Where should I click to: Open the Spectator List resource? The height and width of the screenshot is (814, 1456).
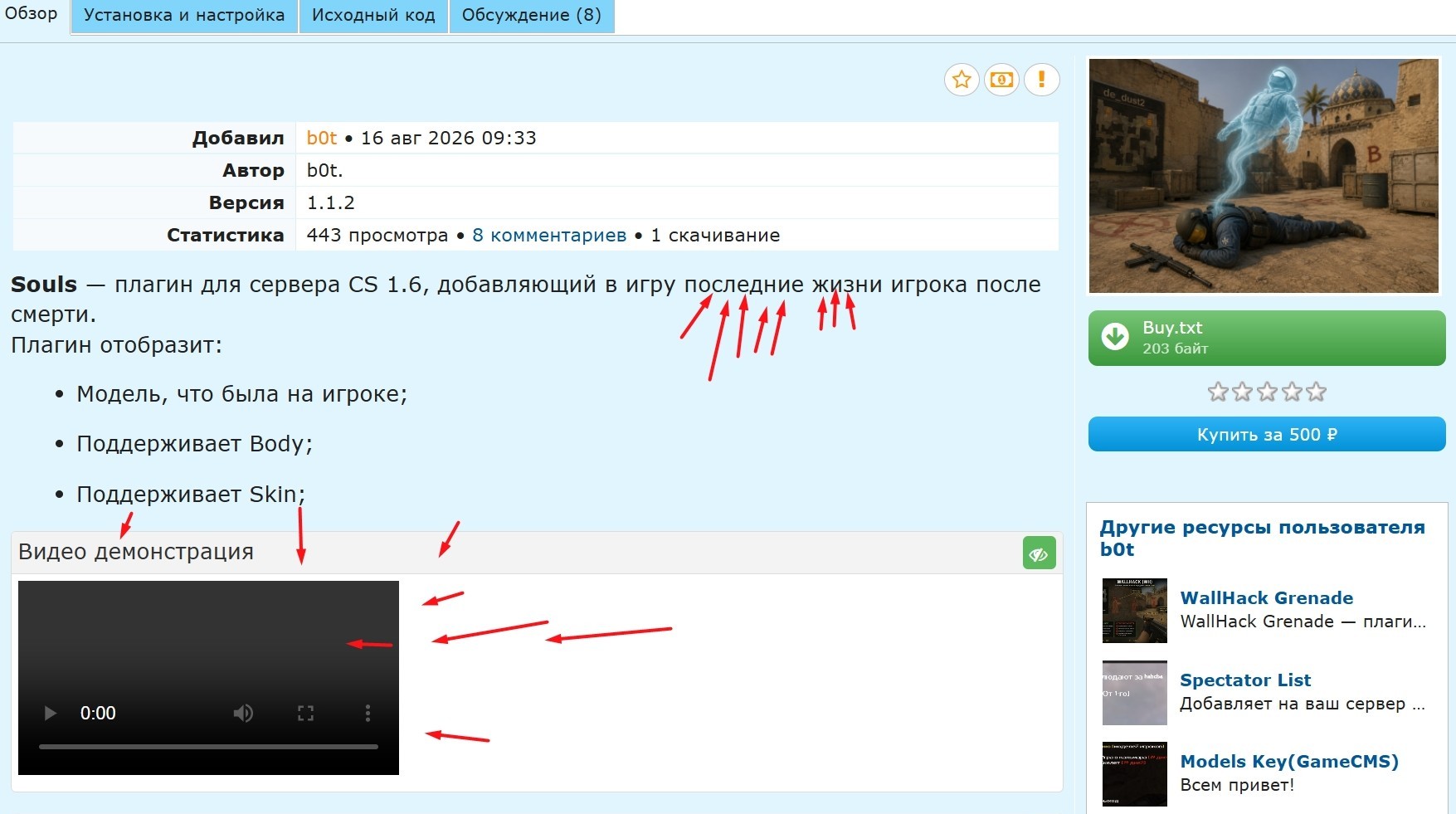(x=1245, y=680)
